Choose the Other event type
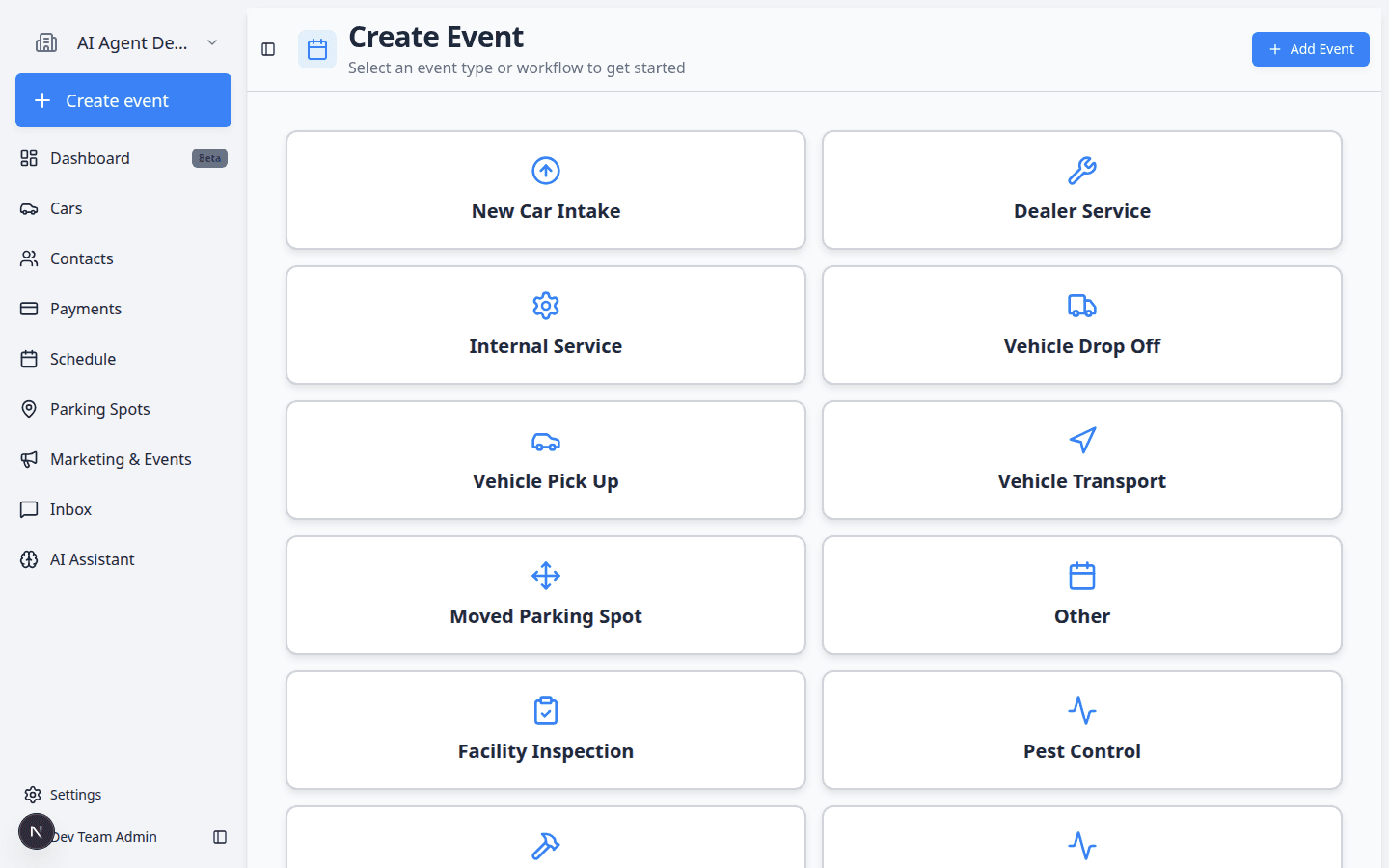 click(x=1082, y=595)
